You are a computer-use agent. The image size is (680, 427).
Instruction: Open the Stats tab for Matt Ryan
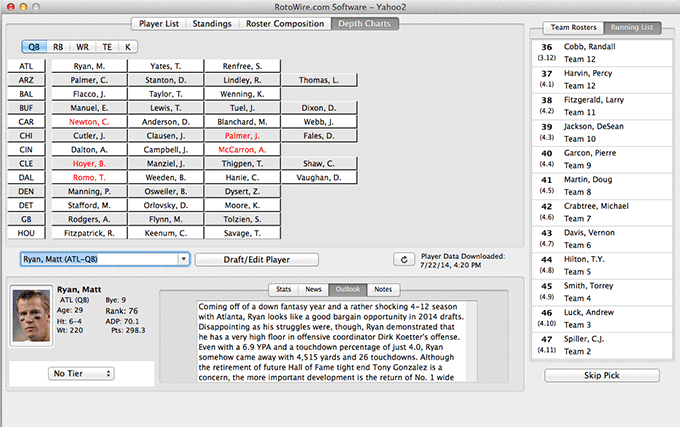(x=284, y=289)
